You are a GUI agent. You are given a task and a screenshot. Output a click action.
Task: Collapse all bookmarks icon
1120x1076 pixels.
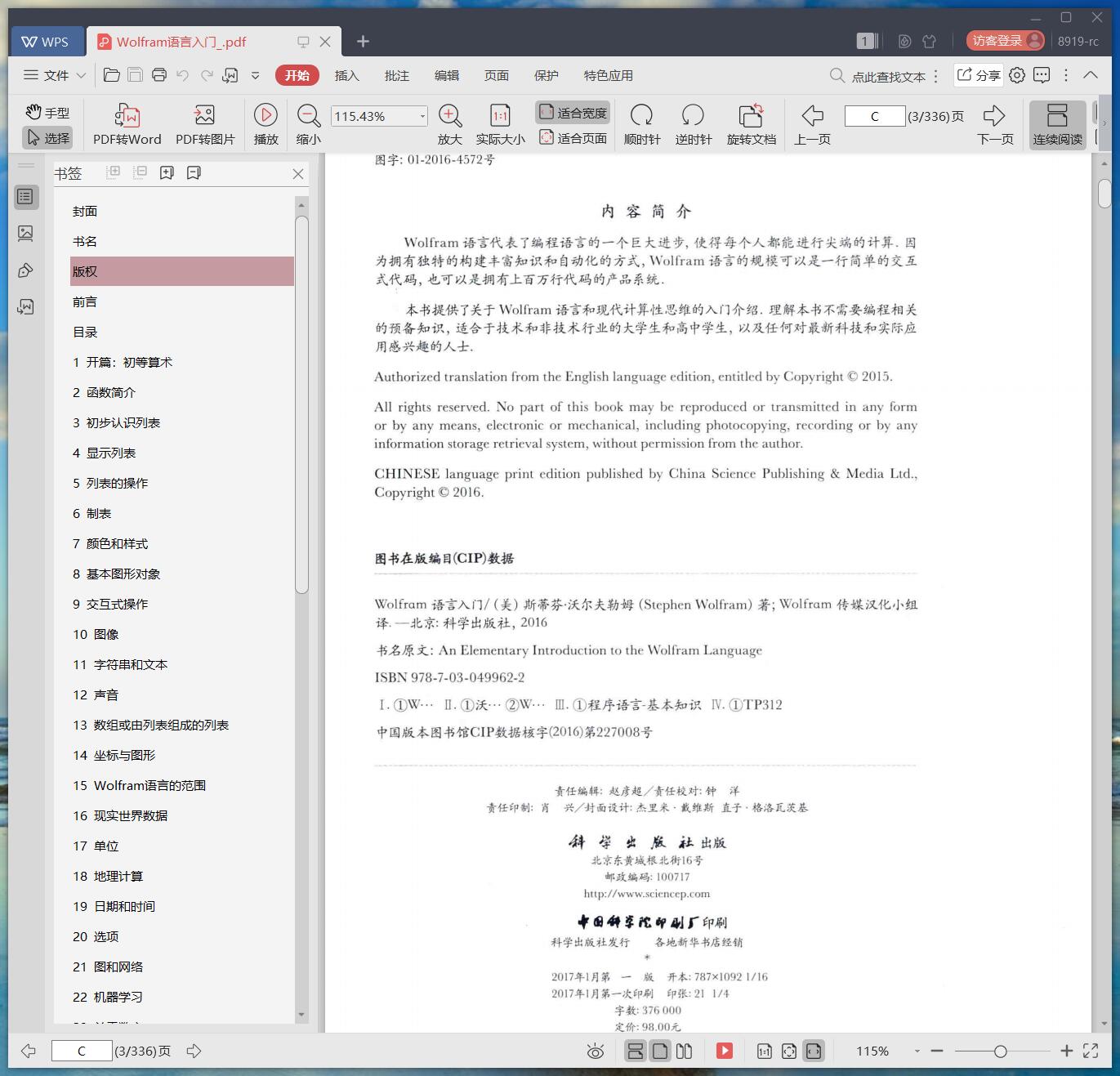[x=141, y=172]
